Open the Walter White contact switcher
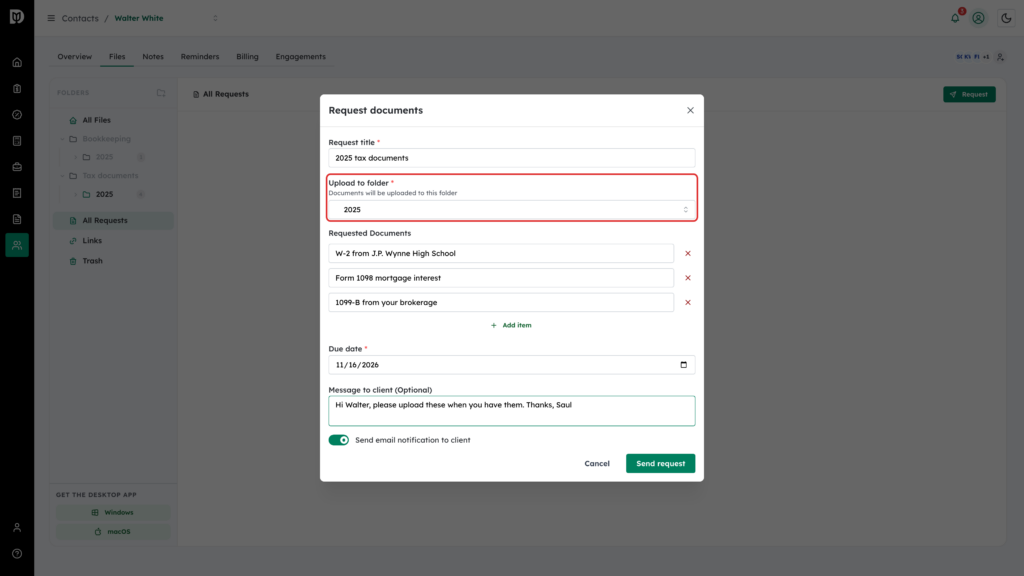 point(216,18)
